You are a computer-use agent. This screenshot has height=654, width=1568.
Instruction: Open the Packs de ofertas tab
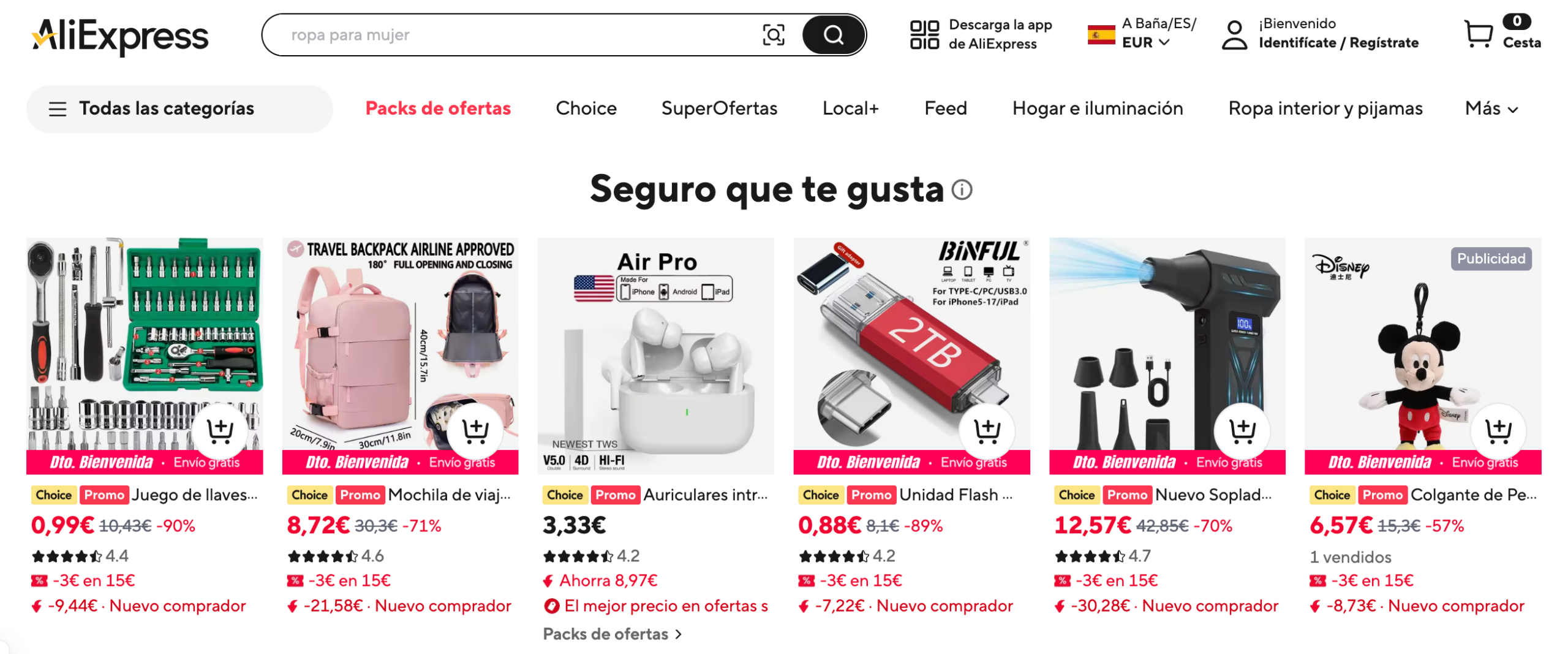(x=437, y=108)
